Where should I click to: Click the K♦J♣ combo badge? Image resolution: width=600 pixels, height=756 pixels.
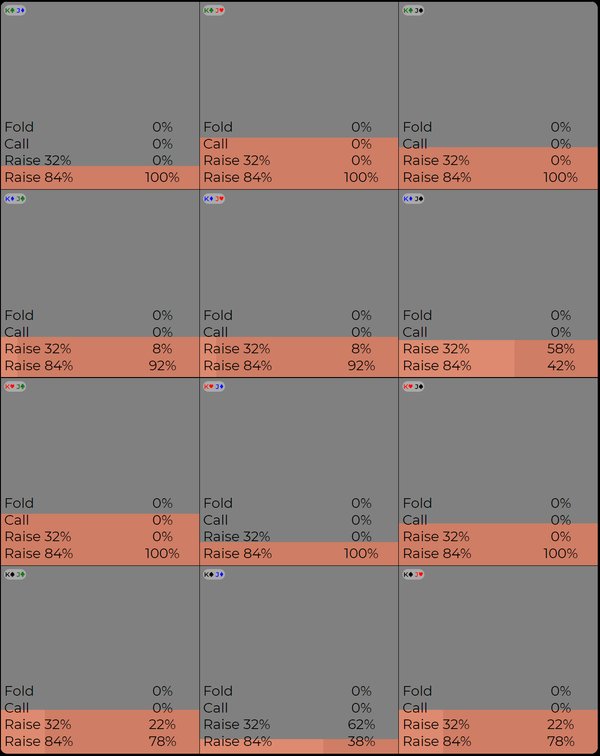pos(15,198)
